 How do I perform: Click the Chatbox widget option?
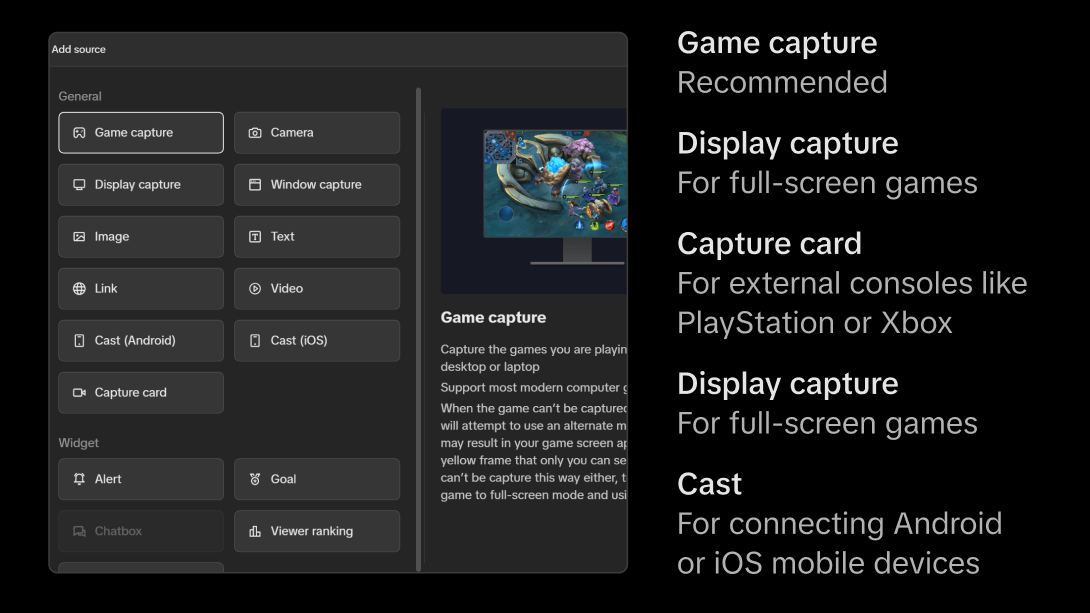[141, 531]
